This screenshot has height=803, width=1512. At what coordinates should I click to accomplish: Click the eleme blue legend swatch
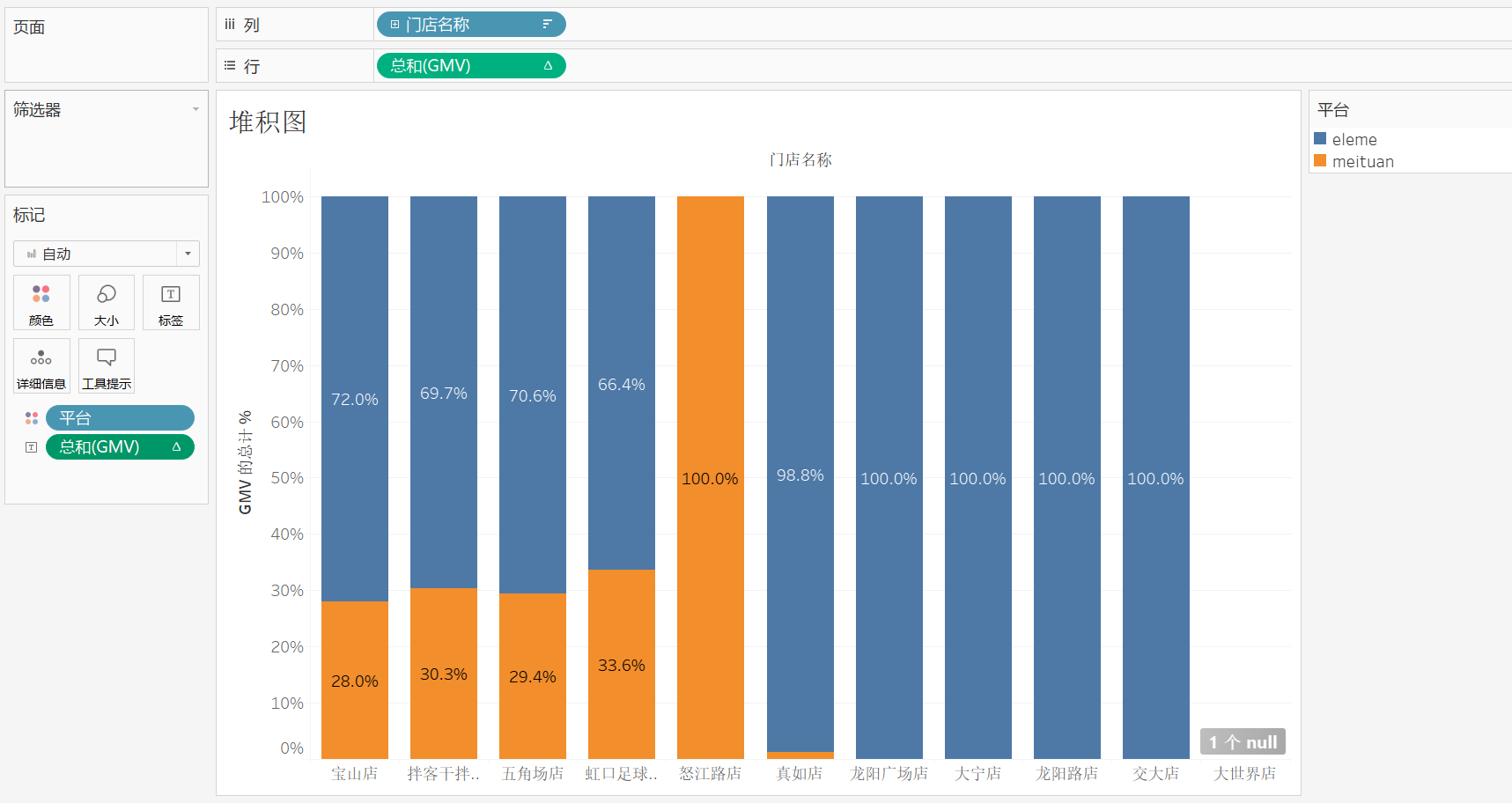1320,138
